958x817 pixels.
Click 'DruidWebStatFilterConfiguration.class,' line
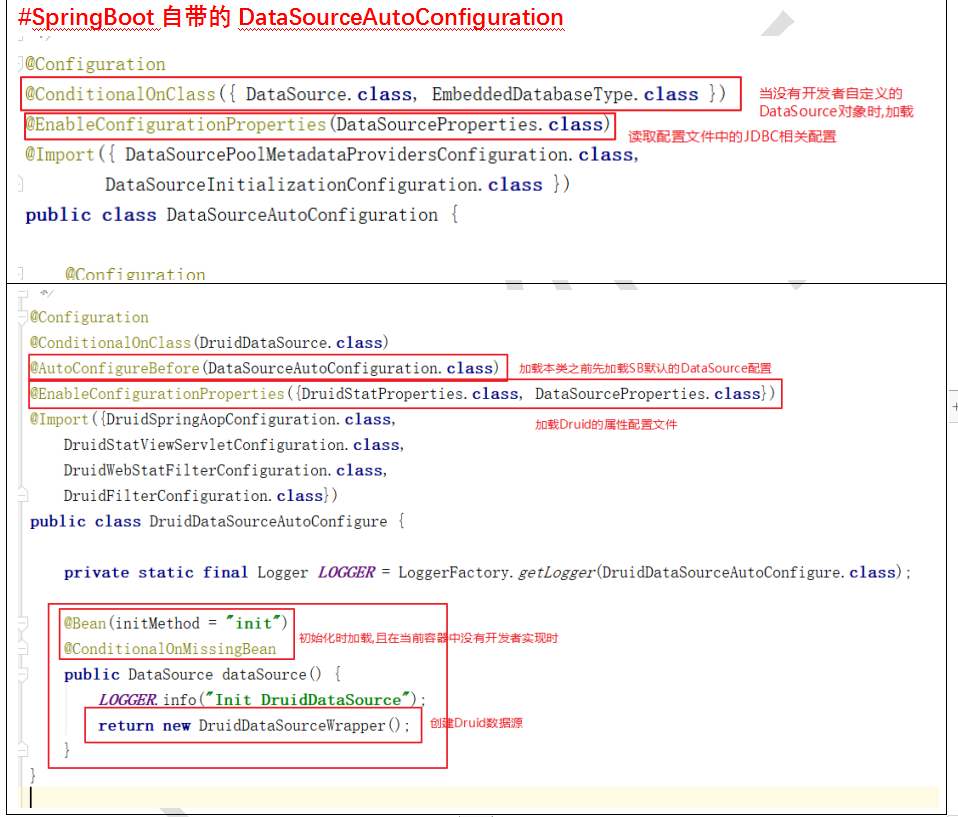pyautogui.click(x=225, y=470)
